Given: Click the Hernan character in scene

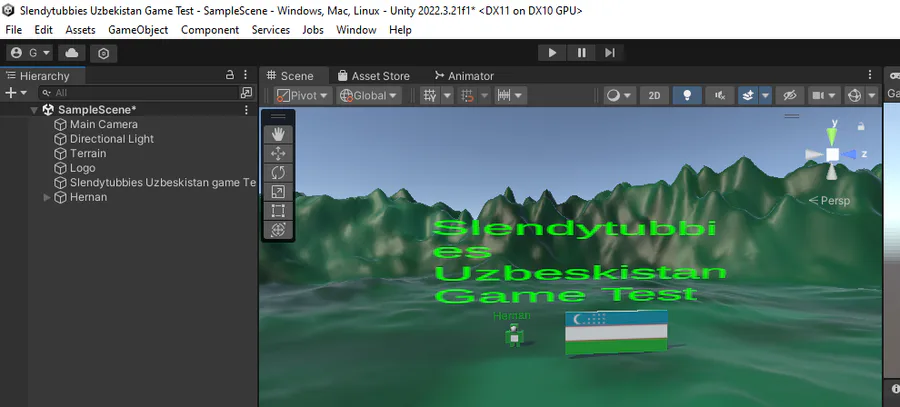Looking at the screenshot, I should pyautogui.click(x=514, y=335).
